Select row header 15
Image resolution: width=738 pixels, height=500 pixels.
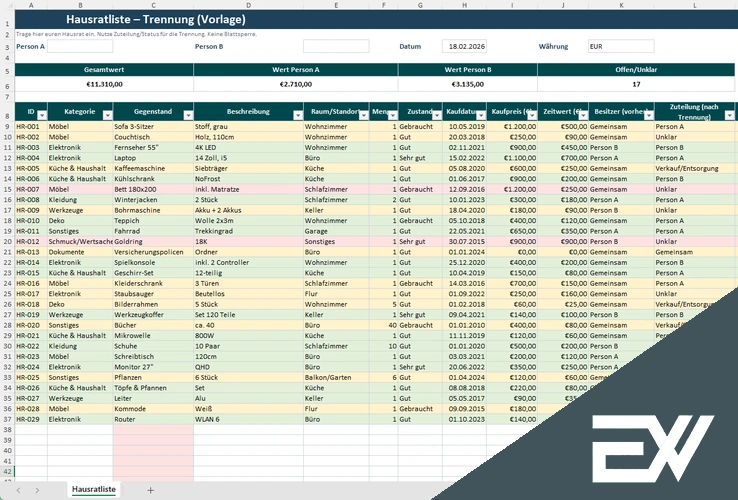(7, 189)
